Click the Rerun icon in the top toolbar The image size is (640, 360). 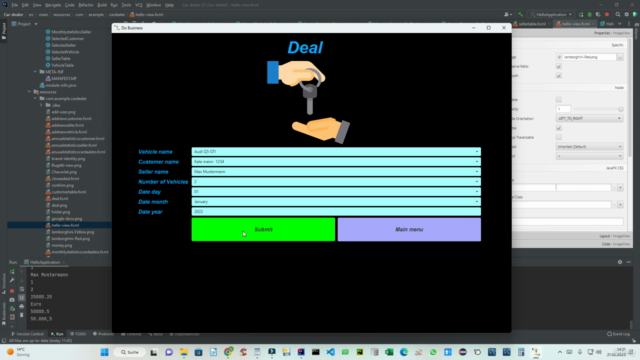coord(581,14)
